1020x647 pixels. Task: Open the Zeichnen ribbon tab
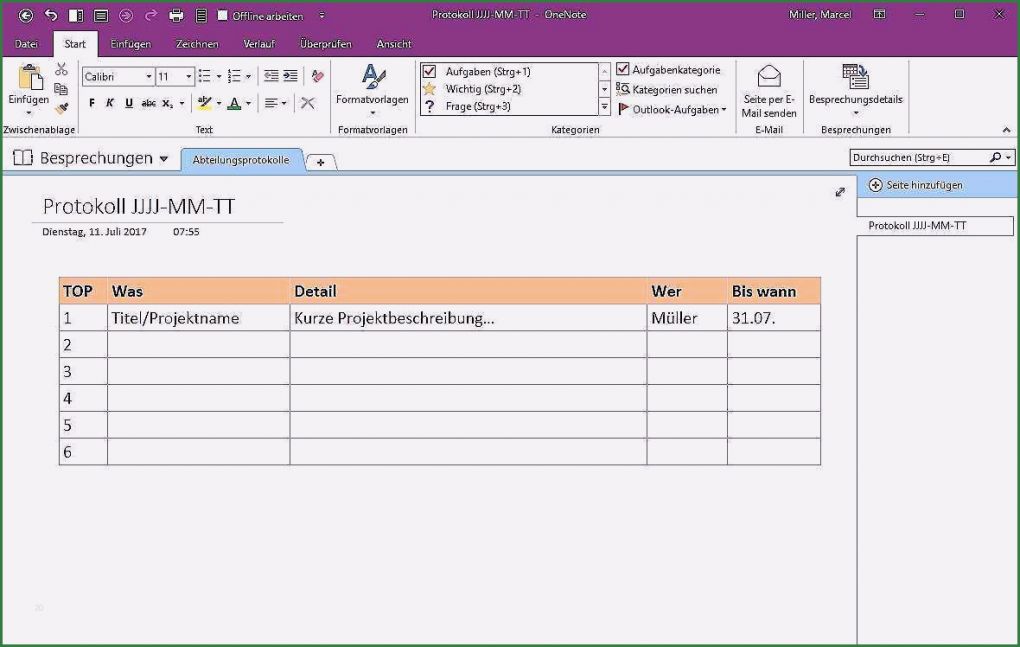[x=197, y=44]
